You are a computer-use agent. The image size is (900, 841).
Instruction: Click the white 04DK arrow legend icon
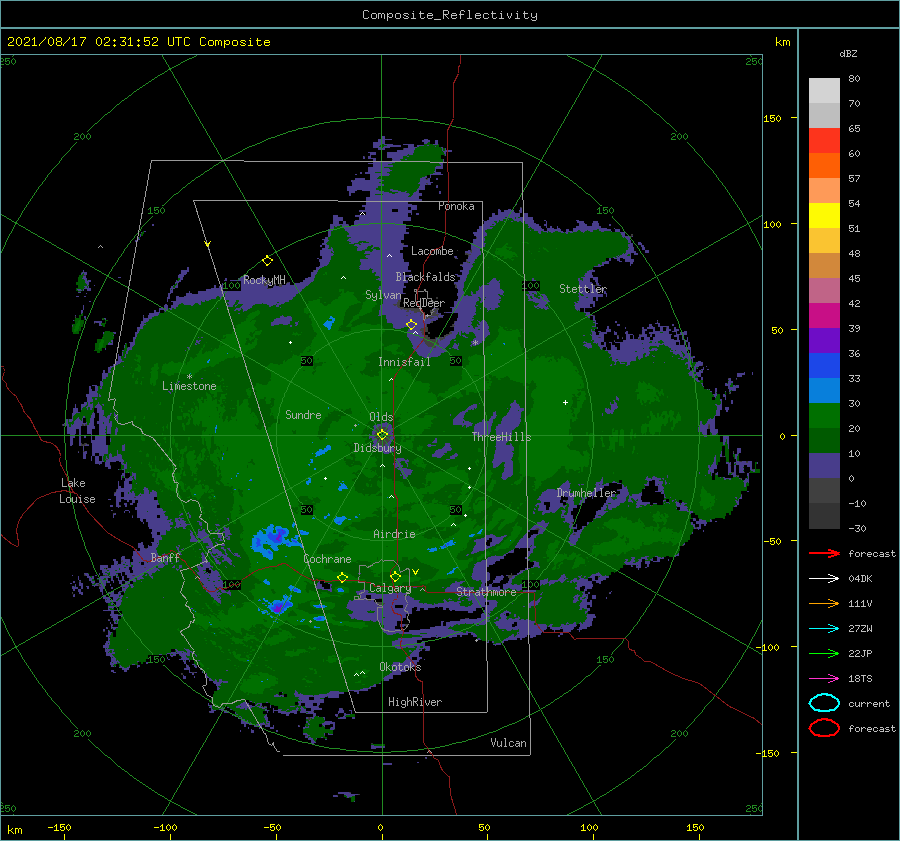coord(824,578)
